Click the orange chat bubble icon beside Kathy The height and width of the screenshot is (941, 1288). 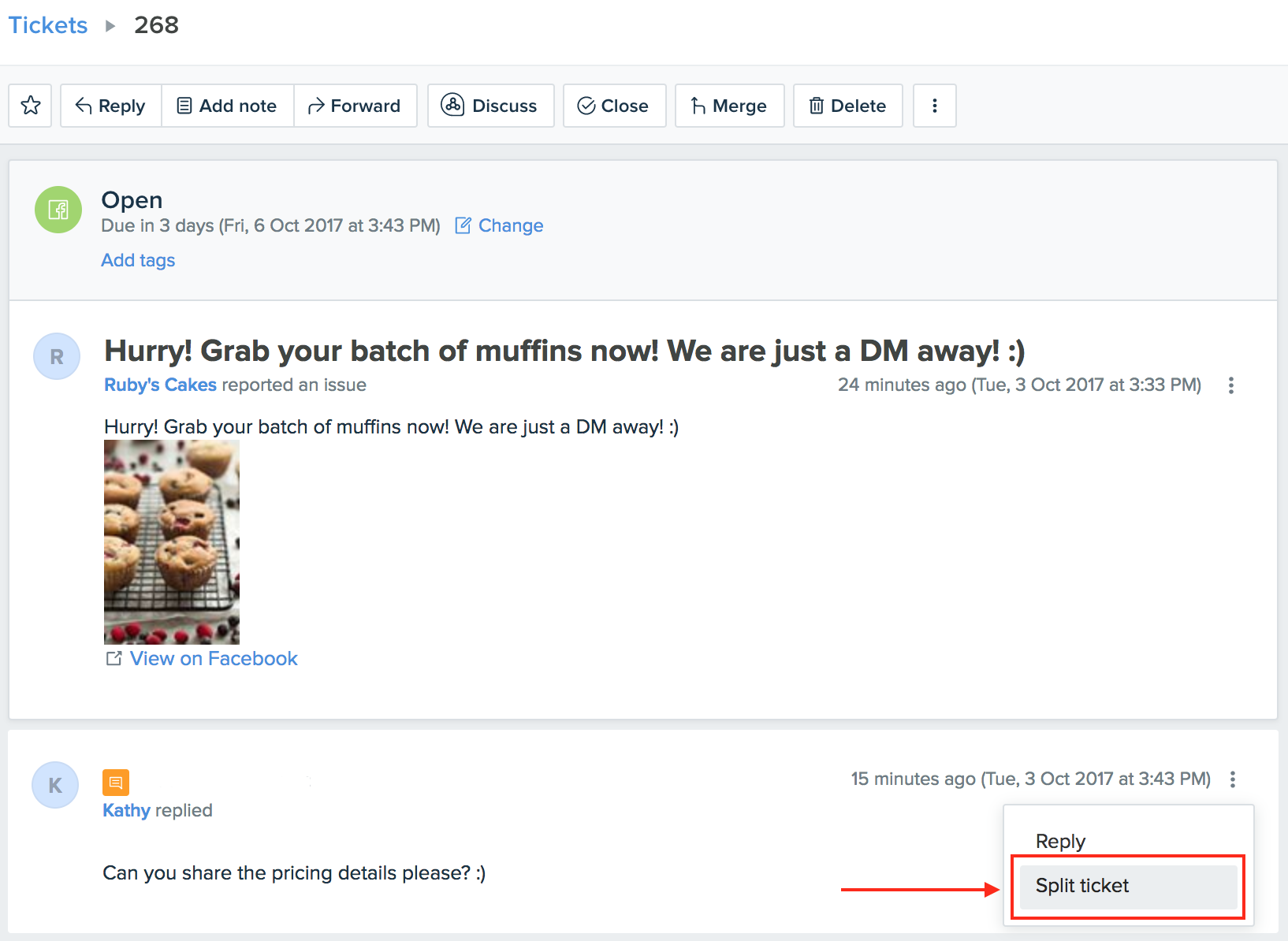click(116, 783)
